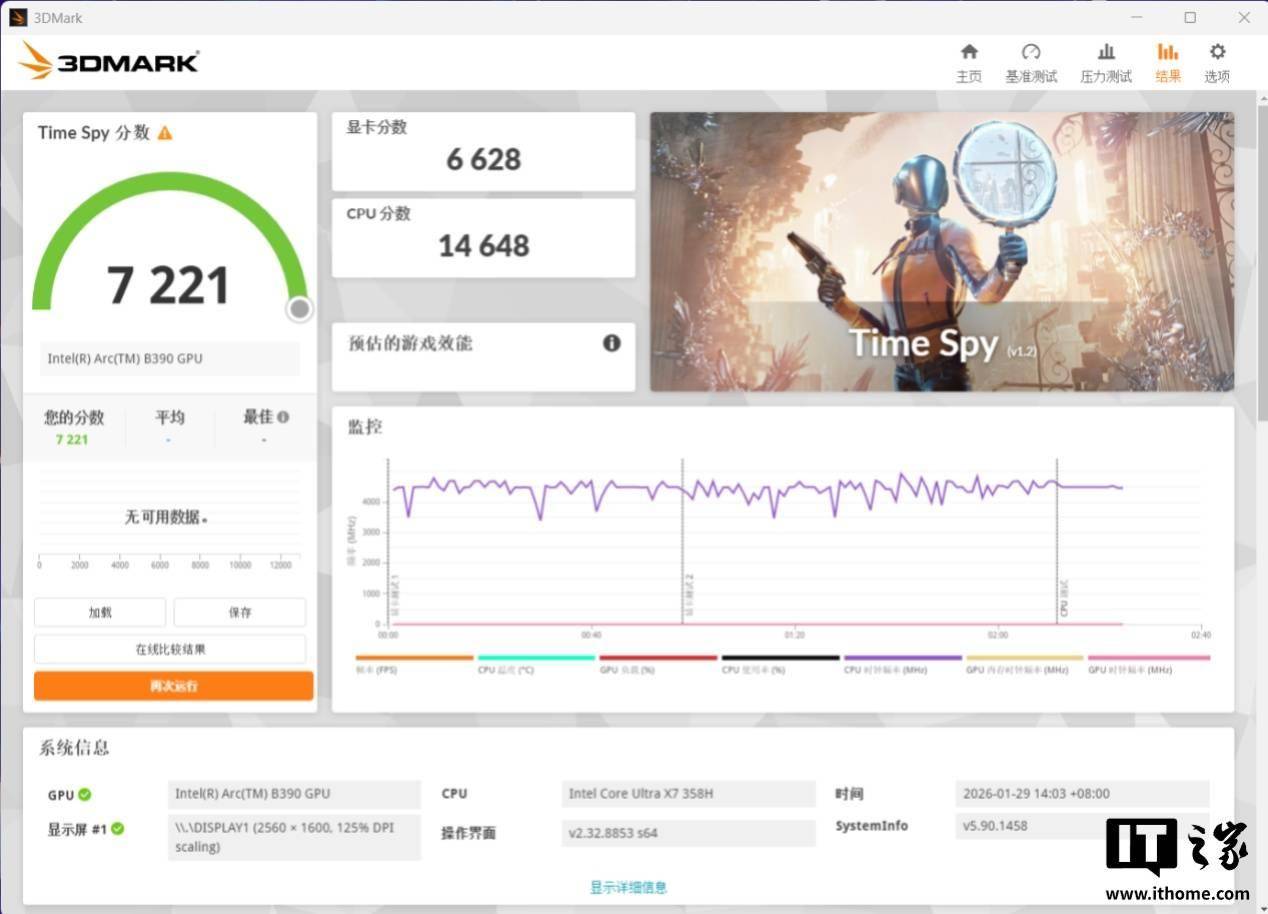1268x914 pixels.
Task: Click the info icon next to 最佳
Action: point(284,417)
